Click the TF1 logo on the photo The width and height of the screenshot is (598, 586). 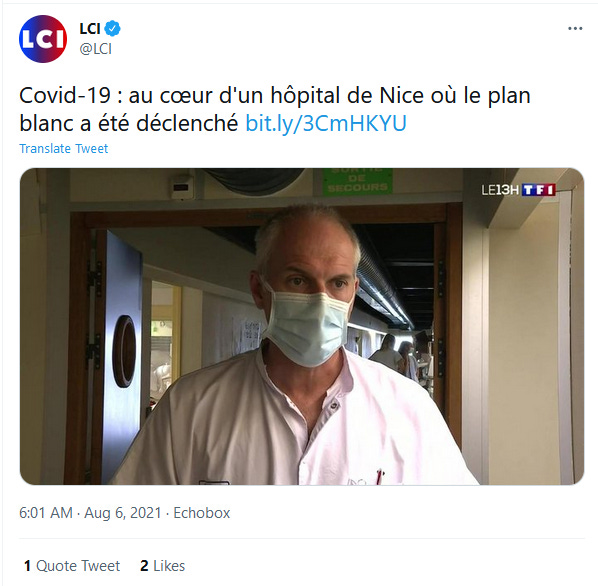(x=538, y=189)
